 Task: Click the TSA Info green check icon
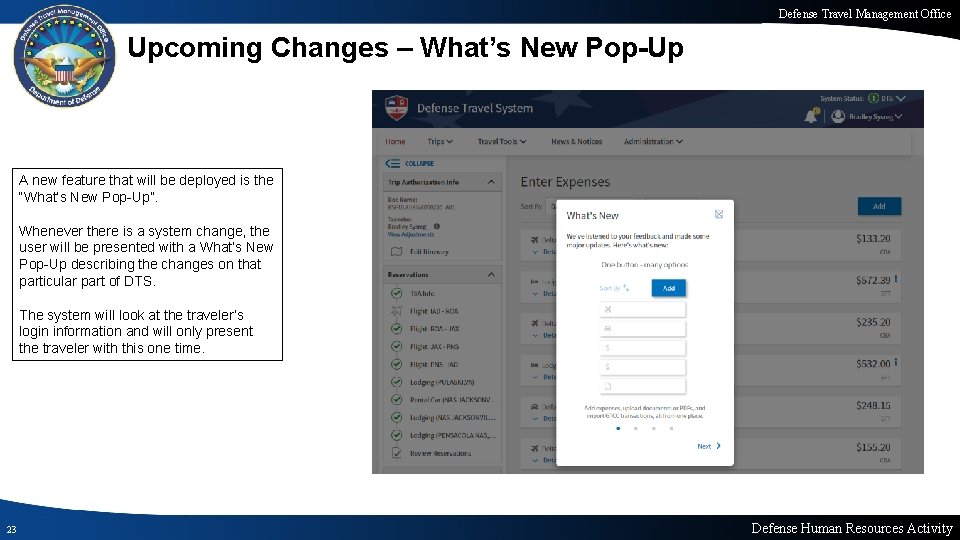(x=397, y=293)
